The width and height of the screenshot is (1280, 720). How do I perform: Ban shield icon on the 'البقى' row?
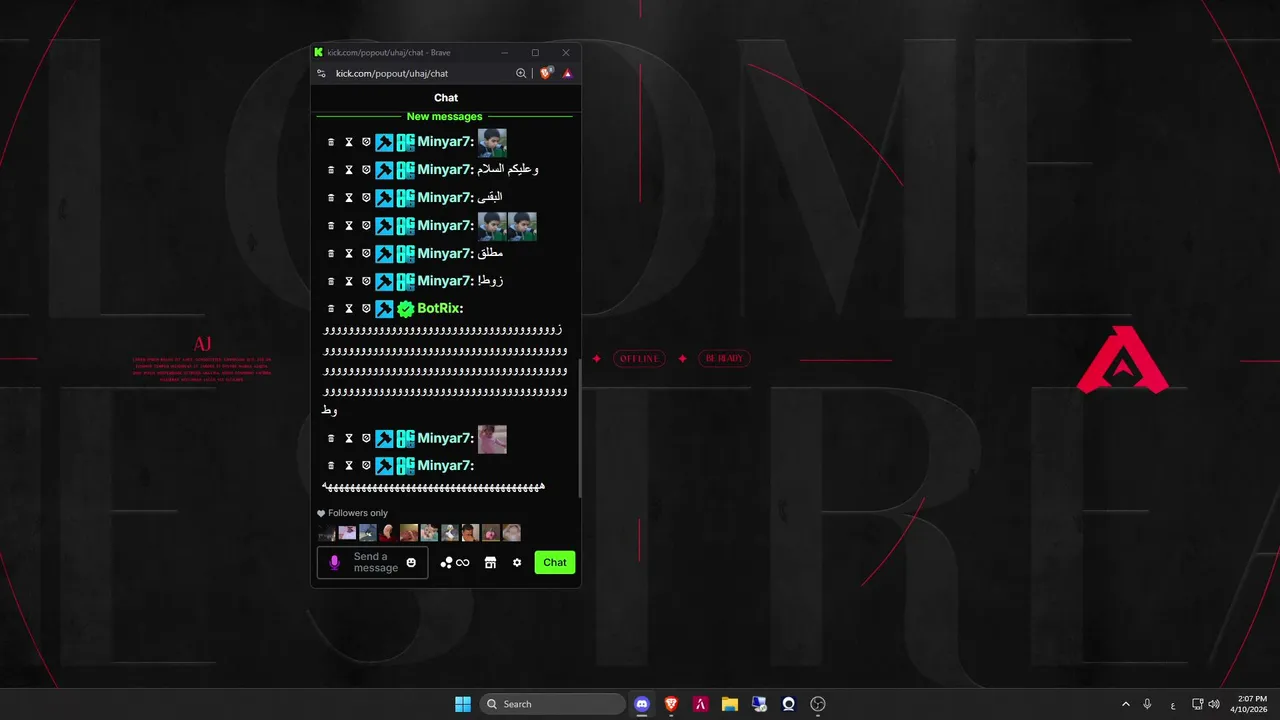[x=366, y=198]
